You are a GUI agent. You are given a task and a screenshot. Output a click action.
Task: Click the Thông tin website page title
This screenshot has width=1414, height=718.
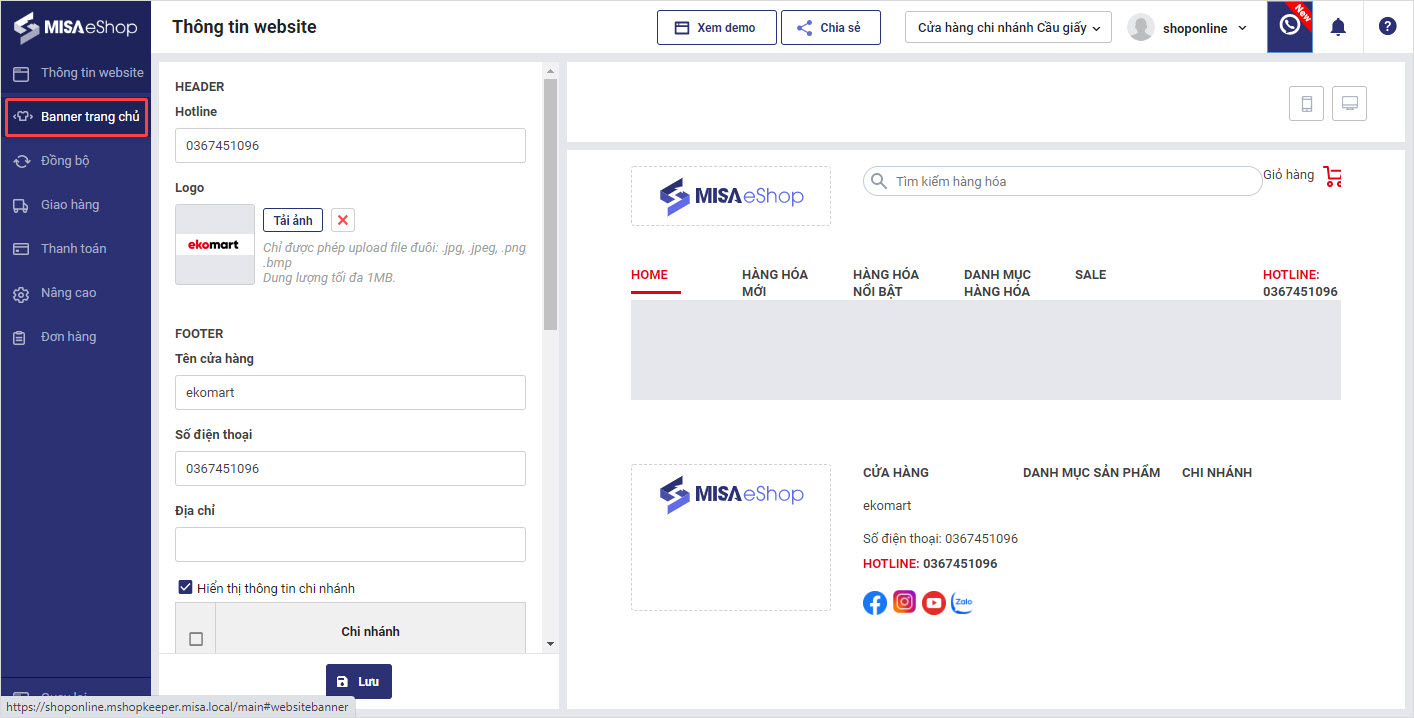click(244, 27)
